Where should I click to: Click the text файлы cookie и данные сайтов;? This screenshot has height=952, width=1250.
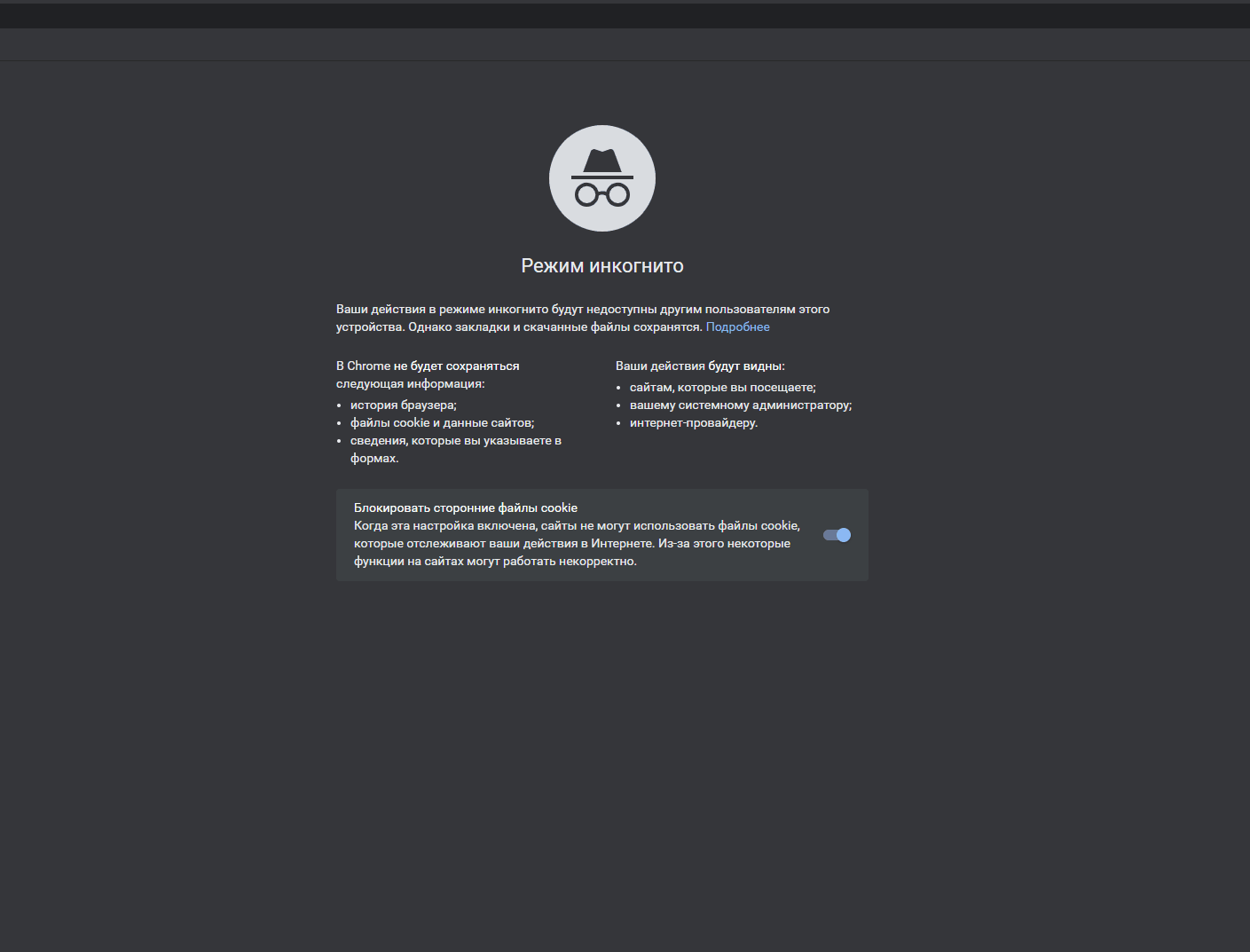pyautogui.click(x=442, y=423)
